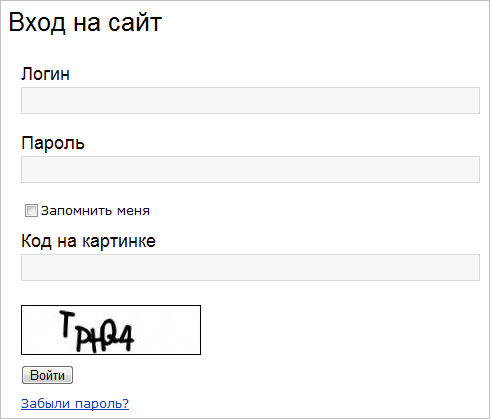This screenshot has width=490, height=419.
Task: Focus the Пароль password field
Action: pos(250,169)
